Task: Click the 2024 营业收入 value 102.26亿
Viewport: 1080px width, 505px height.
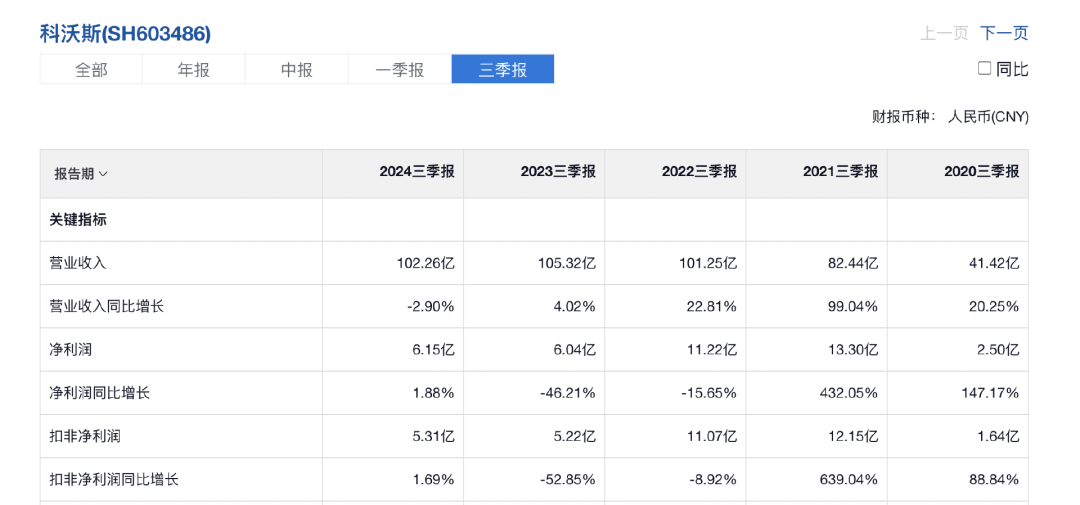Action: tap(426, 263)
